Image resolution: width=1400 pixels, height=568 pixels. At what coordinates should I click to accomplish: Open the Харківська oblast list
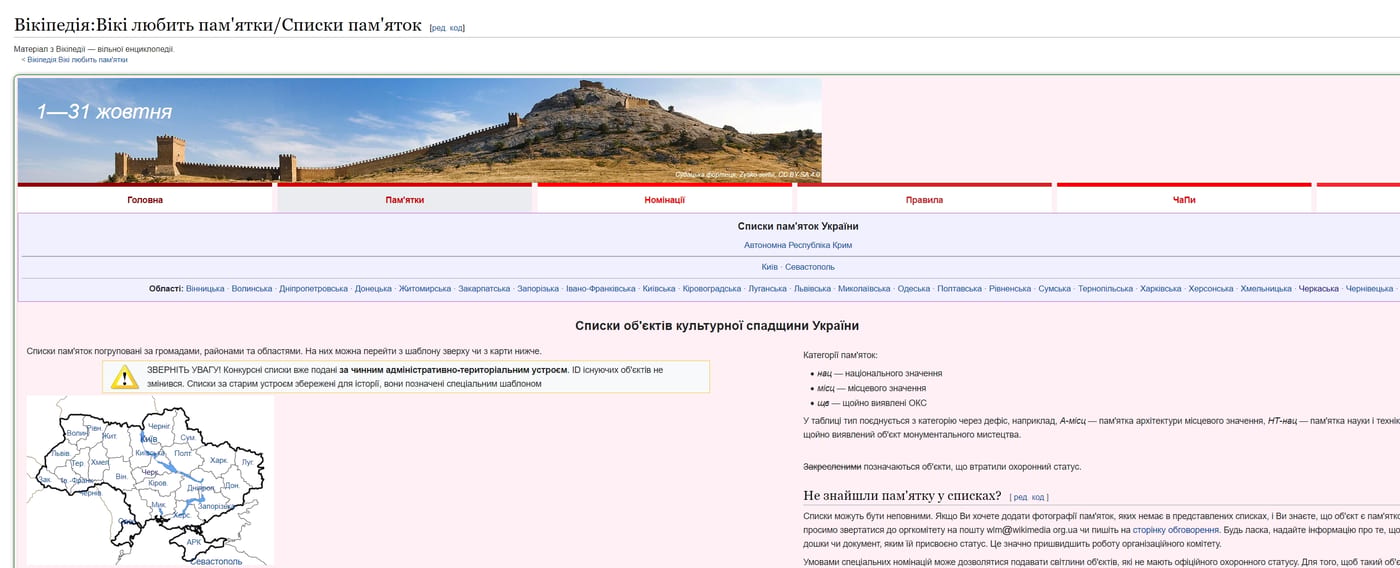pyautogui.click(x=1160, y=289)
